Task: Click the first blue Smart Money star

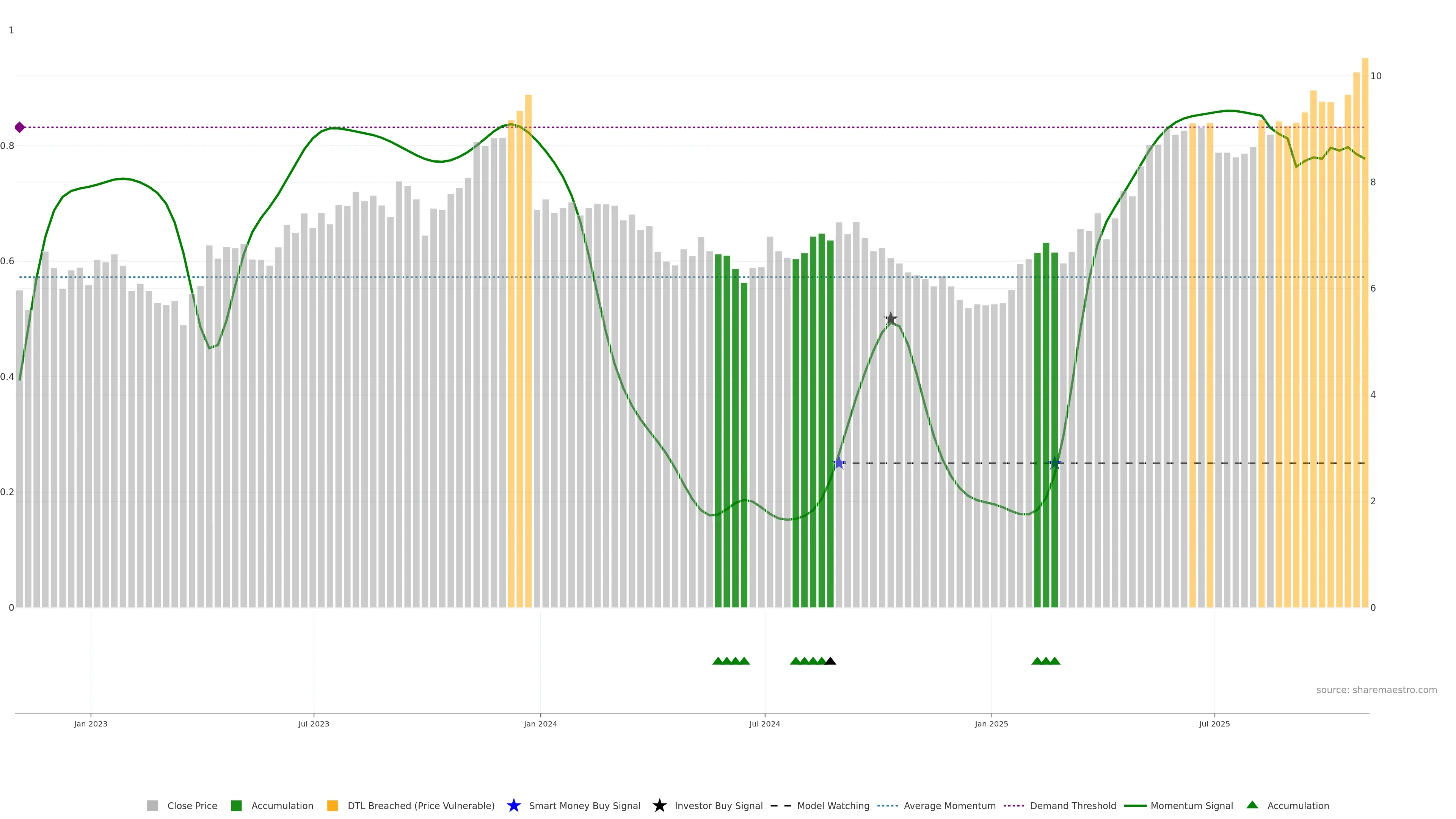Action: pyautogui.click(x=839, y=463)
